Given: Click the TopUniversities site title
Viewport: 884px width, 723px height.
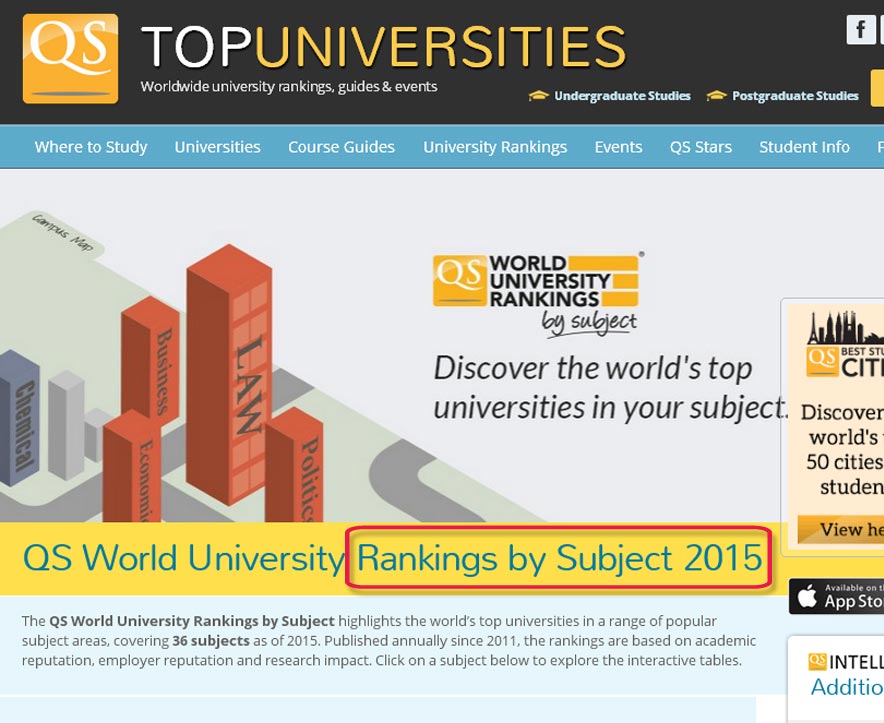Looking at the screenshot, I should [383, 47].
